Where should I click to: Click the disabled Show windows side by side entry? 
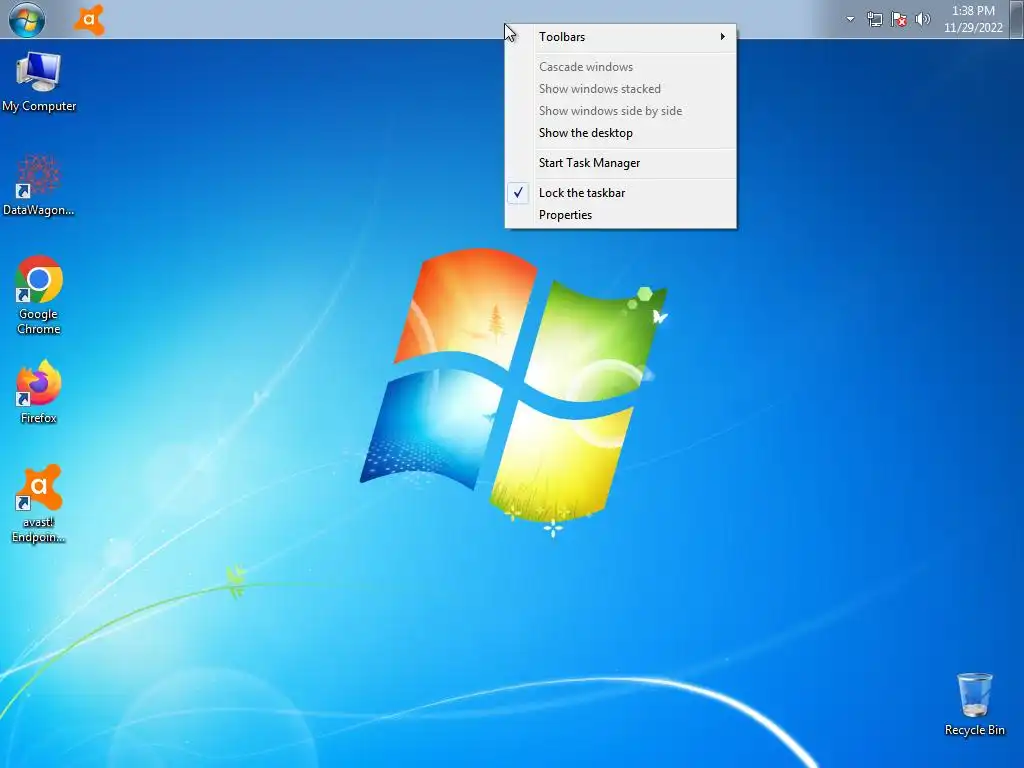pyautogui.click(x=621, y=112)
